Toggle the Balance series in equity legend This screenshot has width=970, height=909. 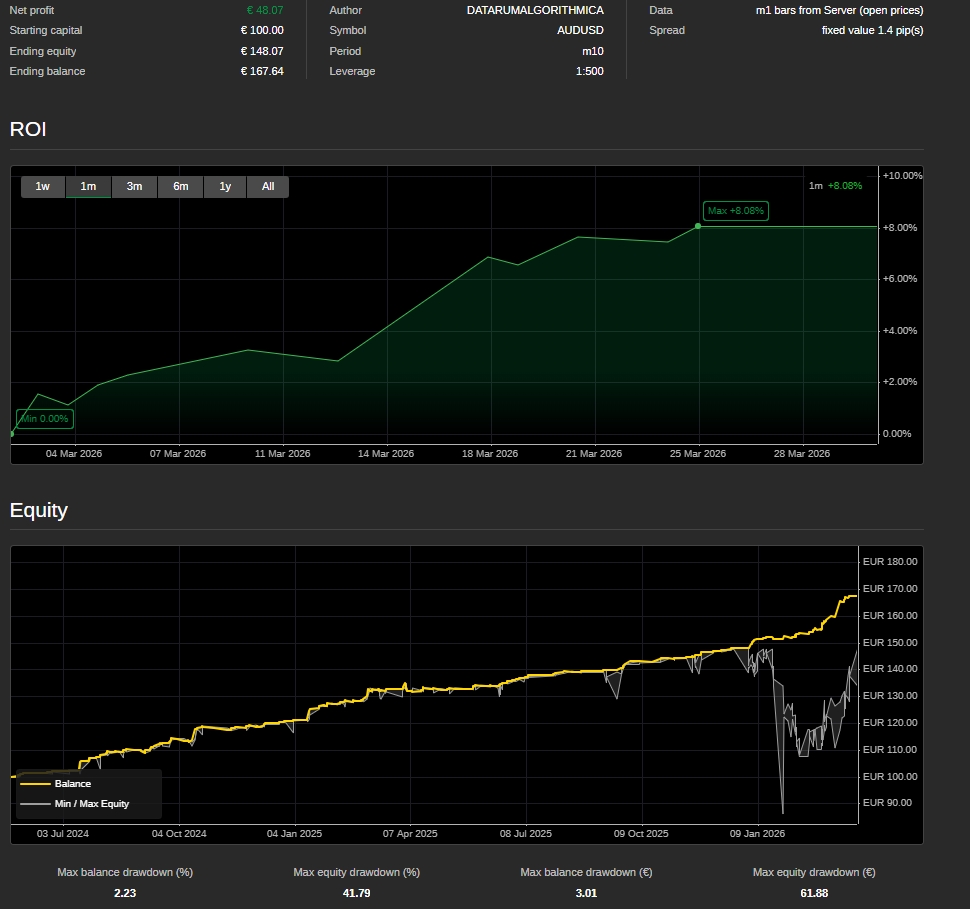72,784
